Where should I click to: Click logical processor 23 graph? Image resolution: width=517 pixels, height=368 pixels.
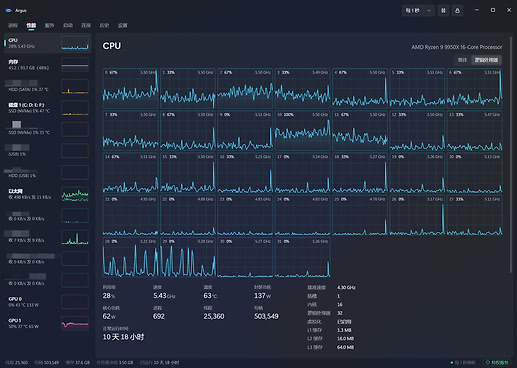click(x=245, y=215)
